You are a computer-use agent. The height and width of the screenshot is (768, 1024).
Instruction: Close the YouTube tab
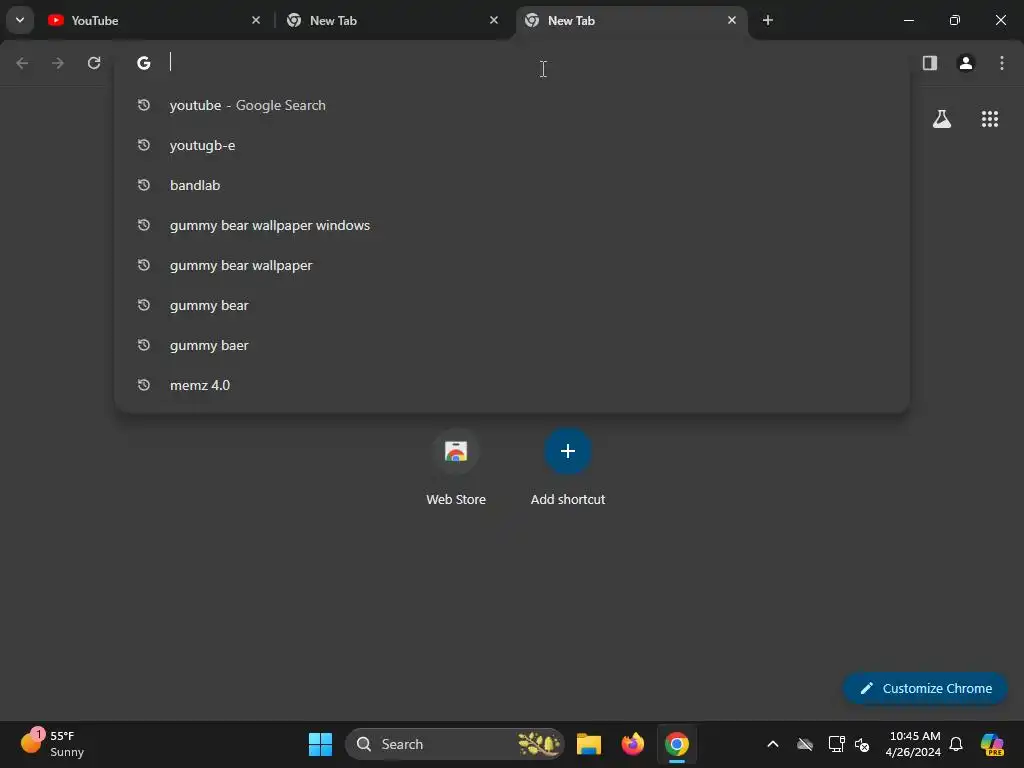pyautogui.click(x=256, y=20)
